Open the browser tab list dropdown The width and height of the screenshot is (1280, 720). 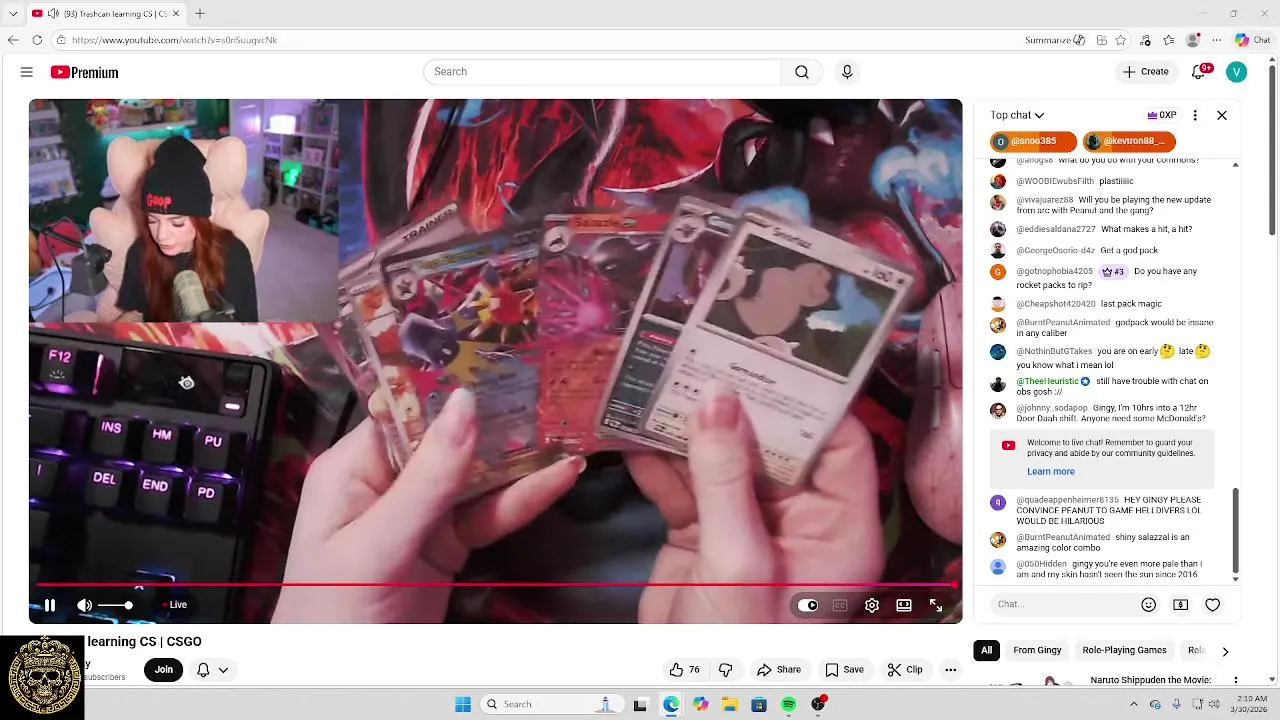click(13, 13)
